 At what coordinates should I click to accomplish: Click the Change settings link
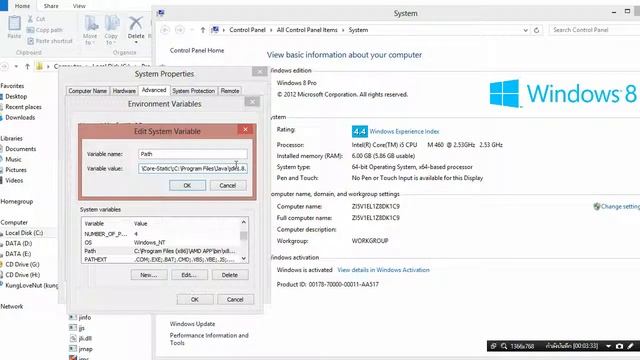(620, 206)
